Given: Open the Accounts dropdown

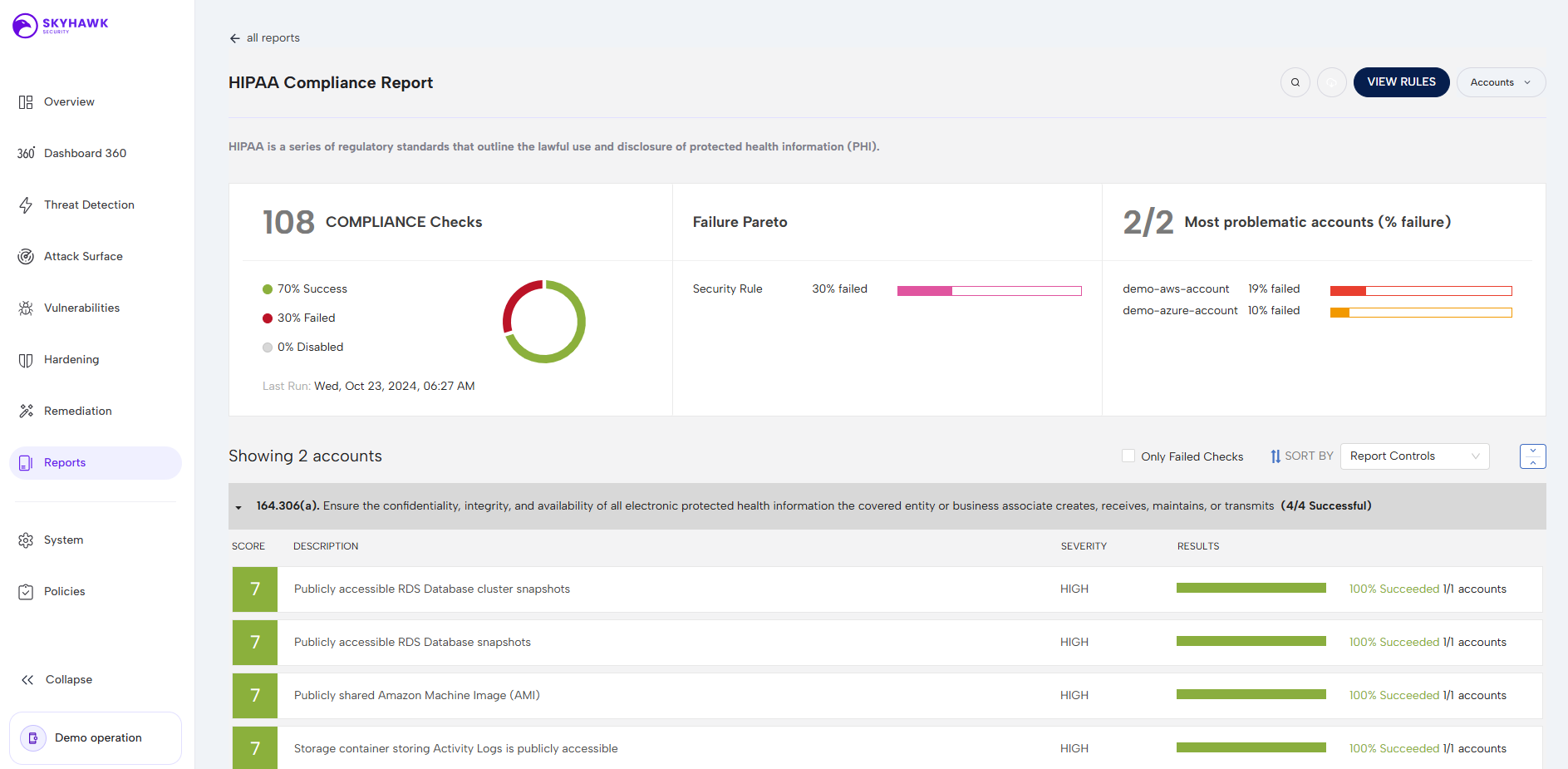Looking at the screenshot, I should pos(1500,82).
